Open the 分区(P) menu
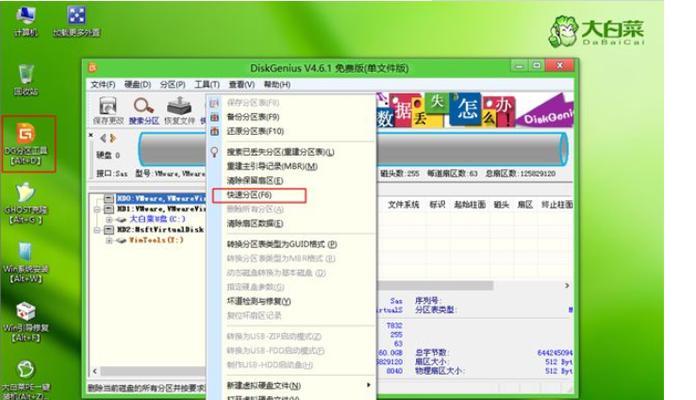This screenshot has width=696, height=400. point(173,84)
